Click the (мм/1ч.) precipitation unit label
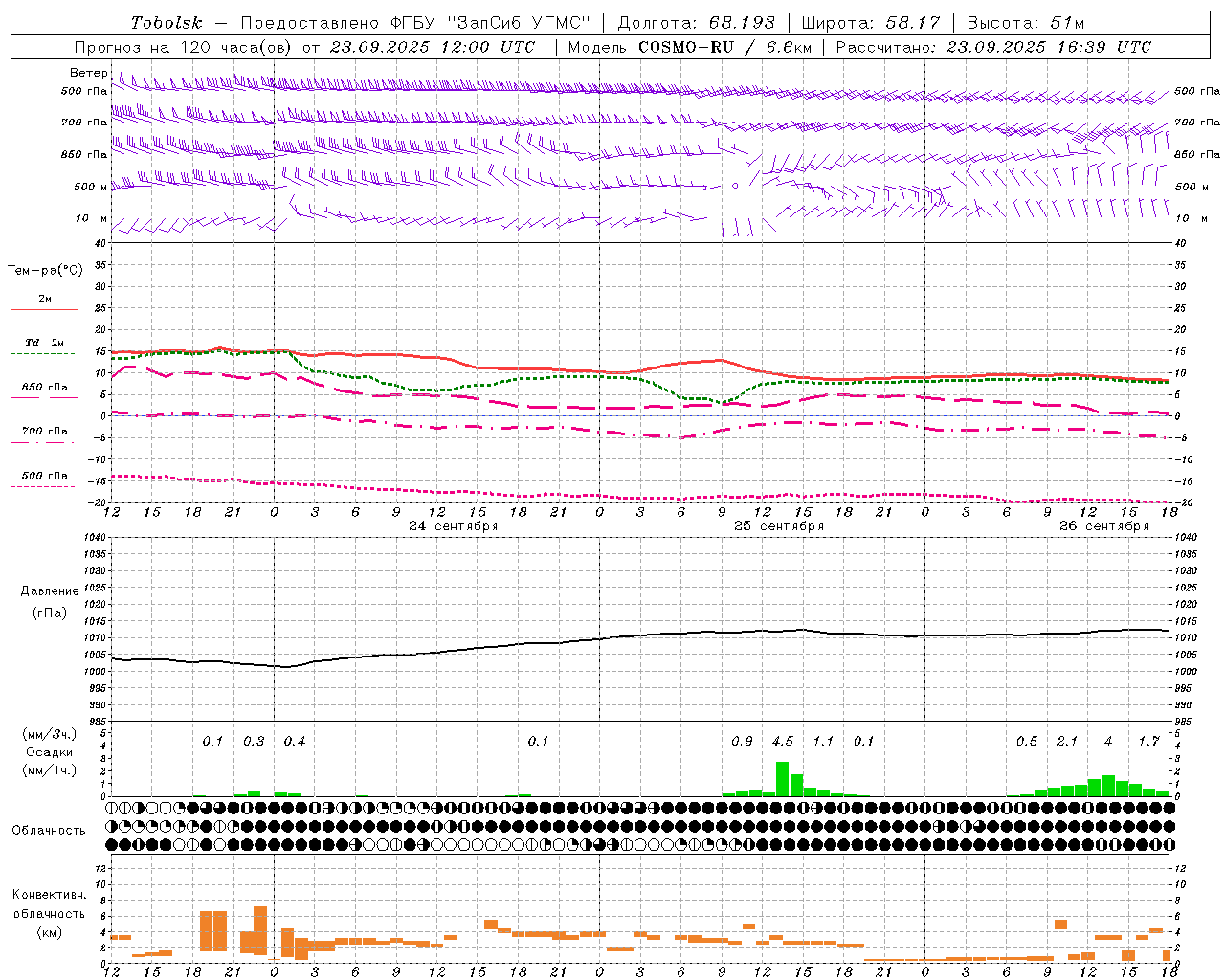The height and width of the screenshot is (980, 1225). pyautogui.click(x=49, y=770)
